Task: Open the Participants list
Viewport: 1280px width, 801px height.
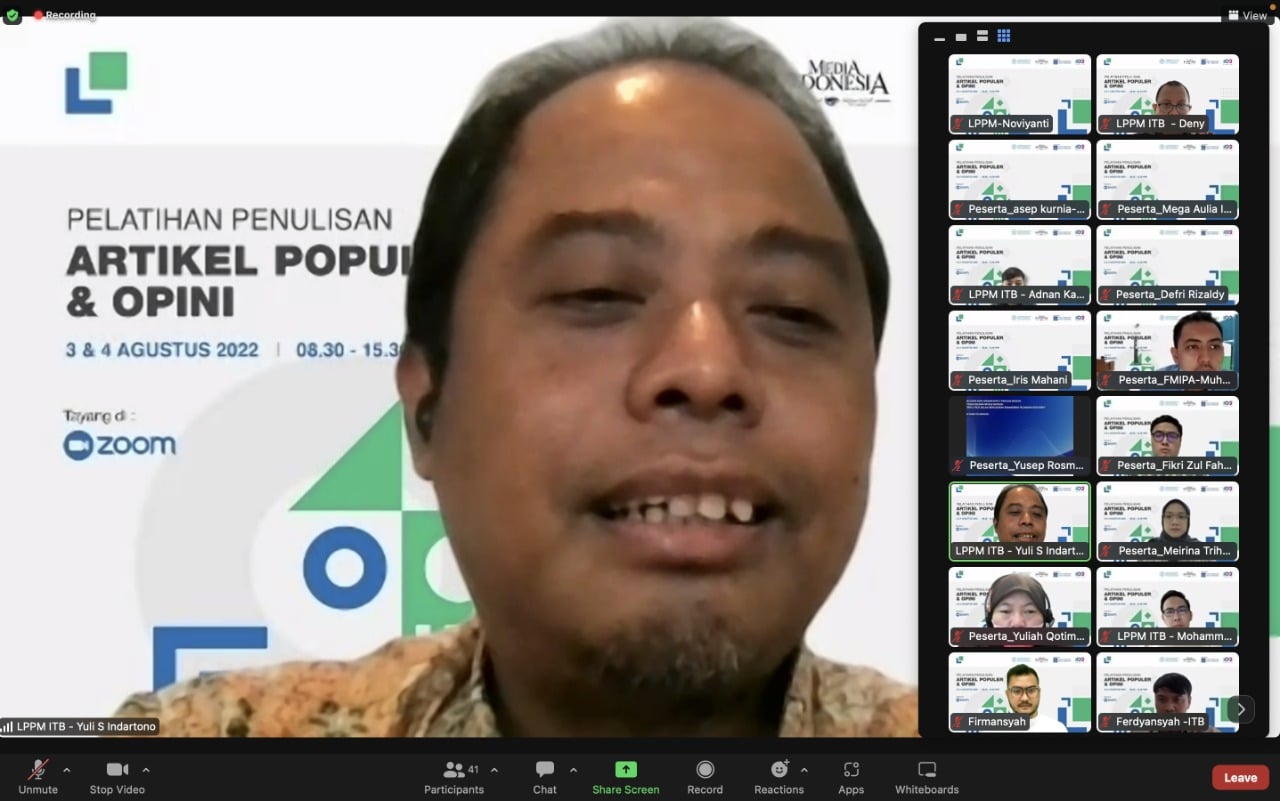Action: pos(453,776)
